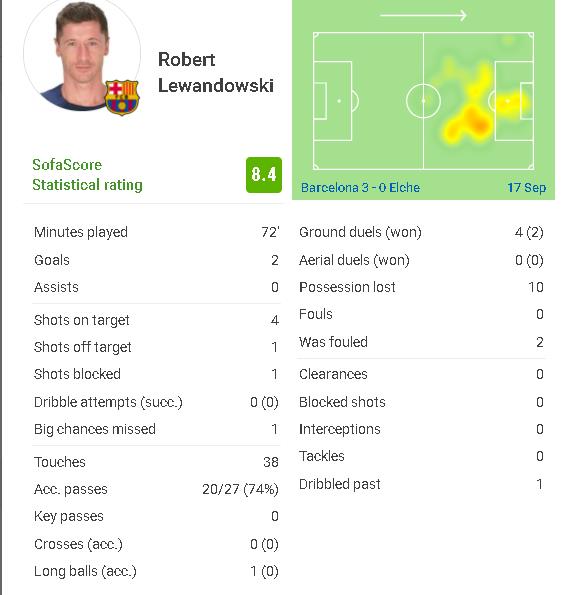Click the Ground duels (won) stat
This screenshot has width=573, height=595.
click(421, 232)
